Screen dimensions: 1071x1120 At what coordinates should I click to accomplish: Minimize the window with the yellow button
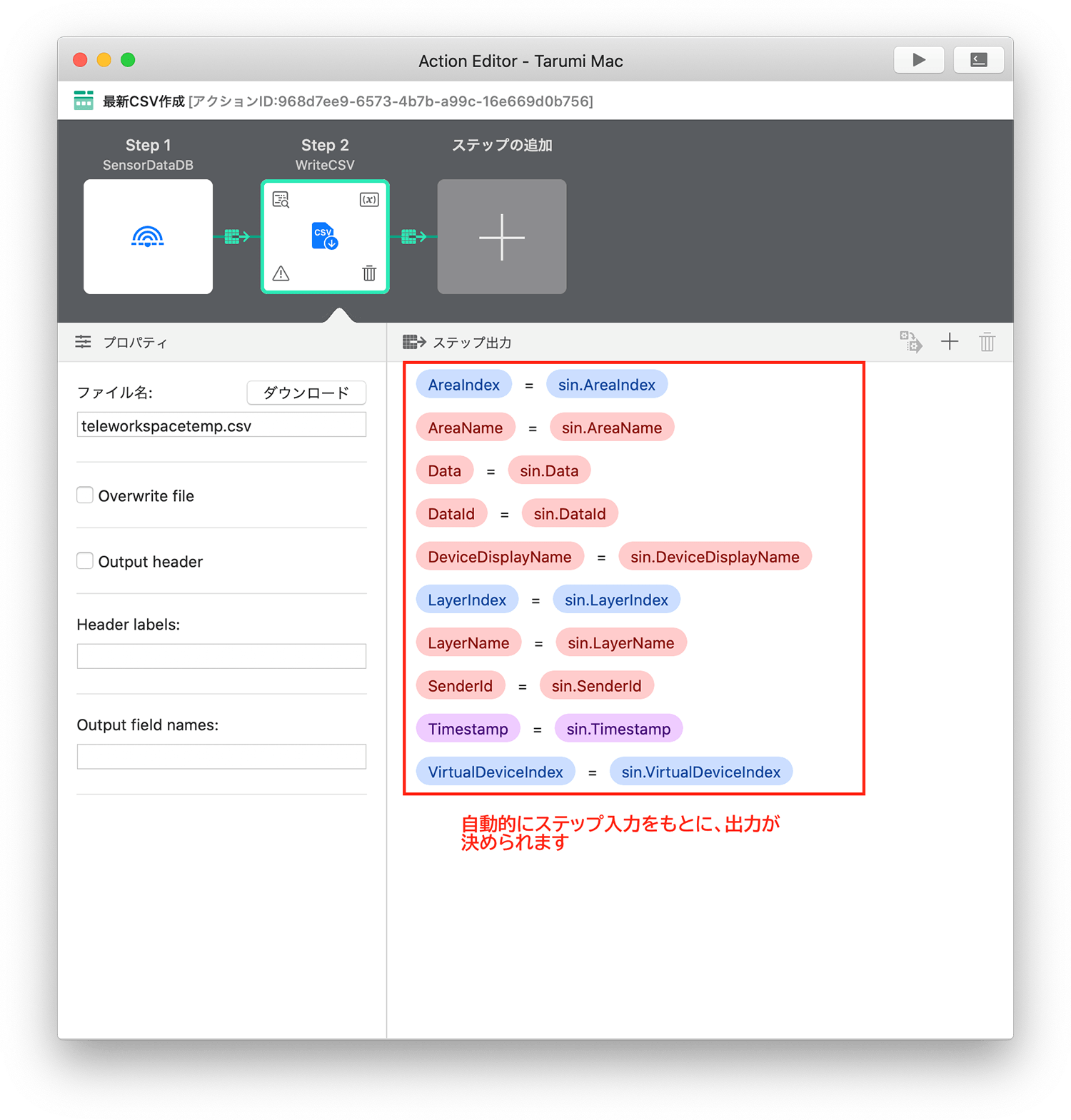(x=104, y=60)
